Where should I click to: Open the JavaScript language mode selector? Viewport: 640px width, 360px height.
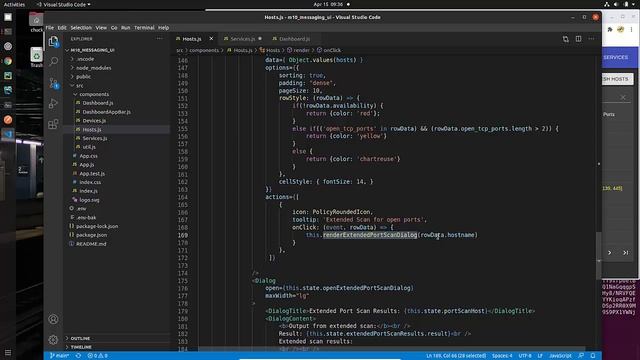[560, 356]
